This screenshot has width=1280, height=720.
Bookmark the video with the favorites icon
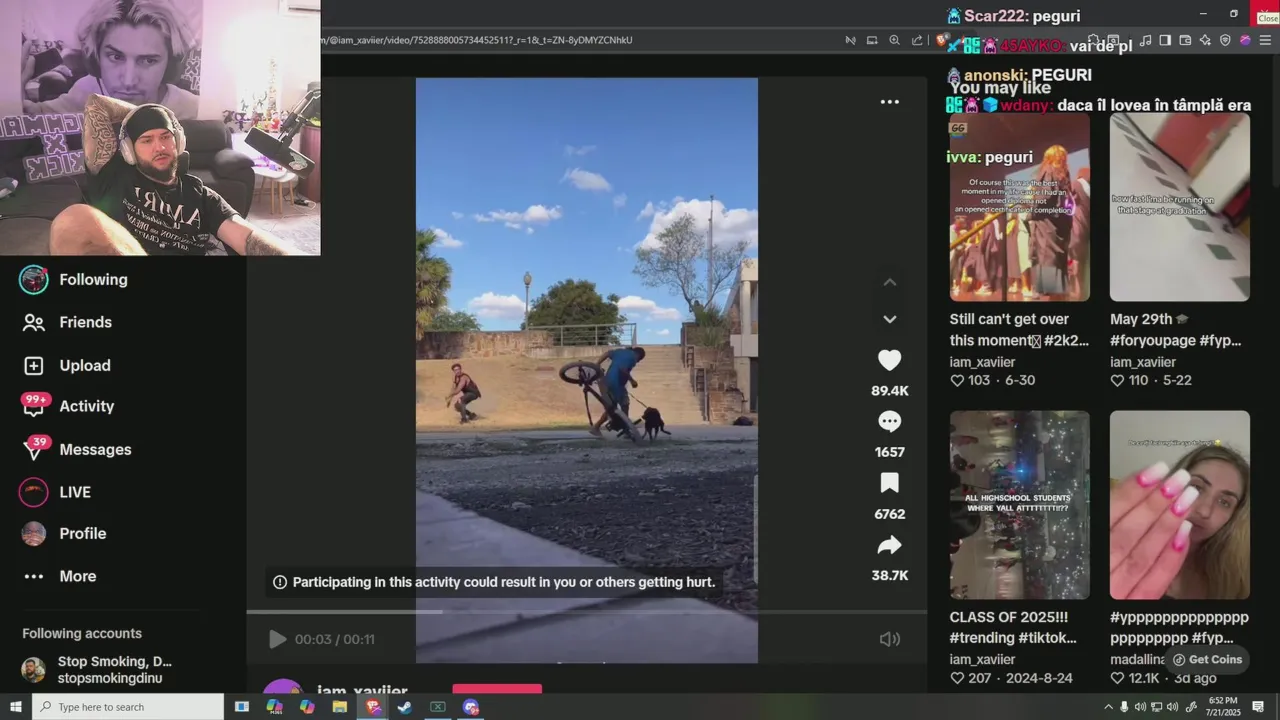[889, 484]
